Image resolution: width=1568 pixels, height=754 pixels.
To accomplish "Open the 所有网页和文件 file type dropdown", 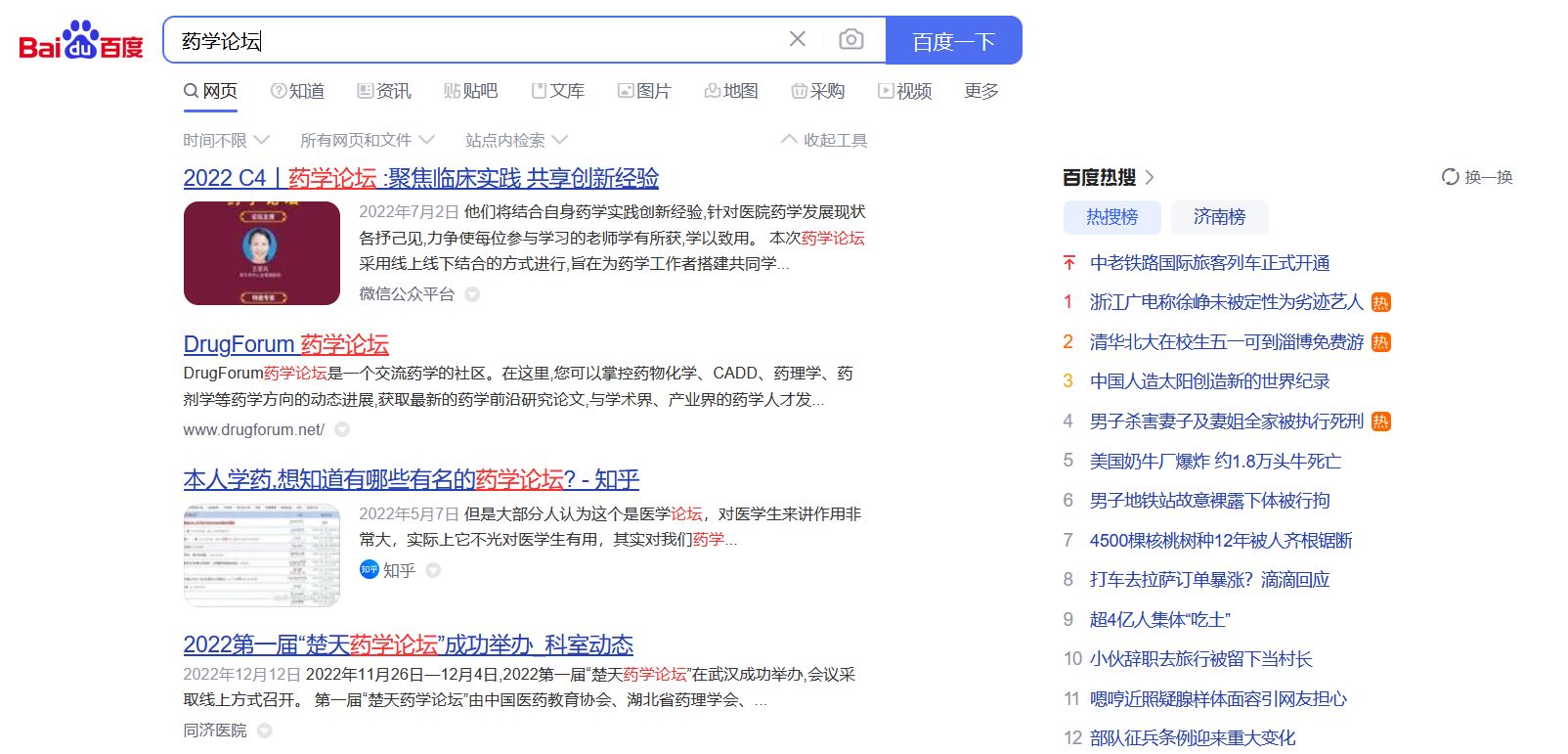I will coord(367,140).
